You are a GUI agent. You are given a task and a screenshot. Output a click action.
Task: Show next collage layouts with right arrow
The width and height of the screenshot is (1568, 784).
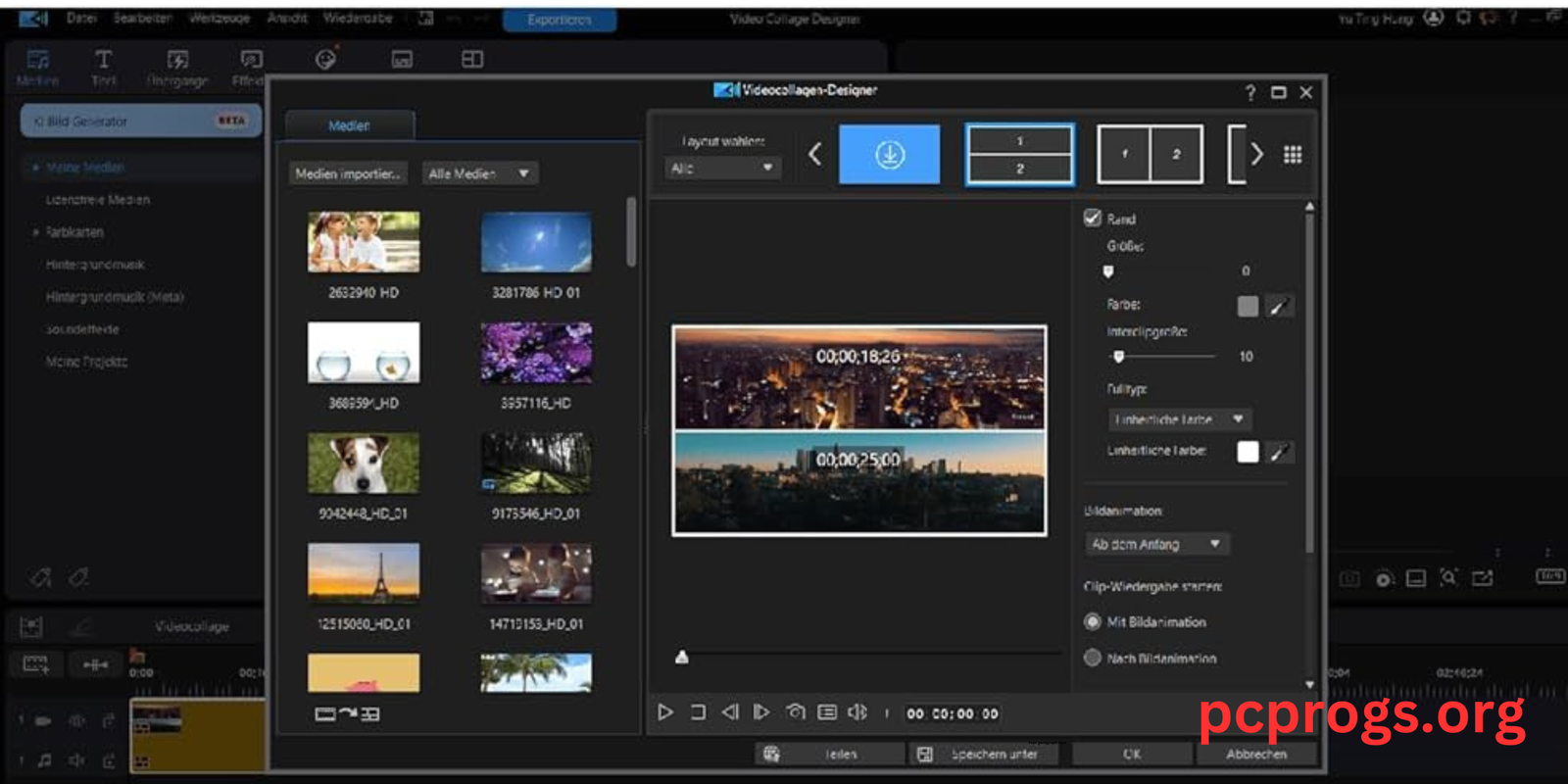(x=1257, y=154)
